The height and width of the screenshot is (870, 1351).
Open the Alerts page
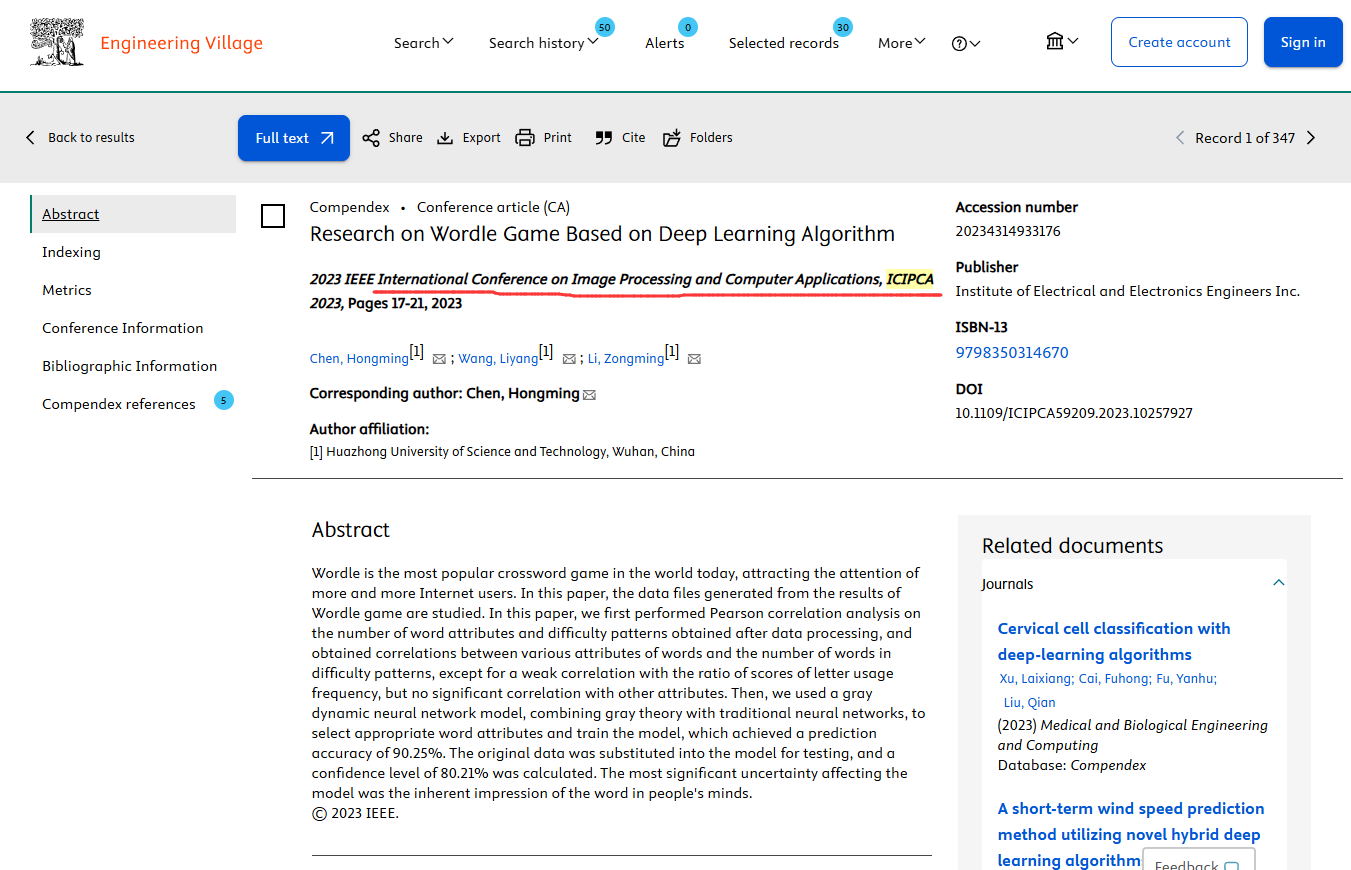coord(665,42)
